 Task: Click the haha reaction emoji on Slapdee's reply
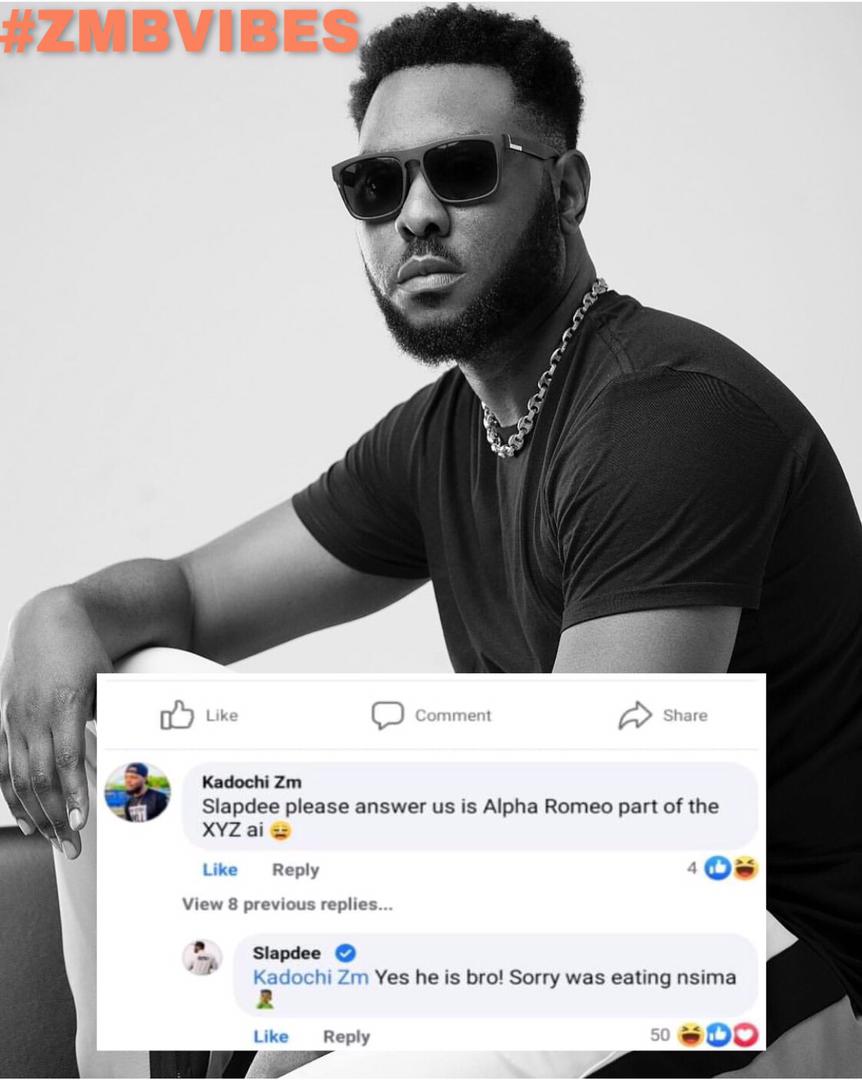[x=690, y=1035]
